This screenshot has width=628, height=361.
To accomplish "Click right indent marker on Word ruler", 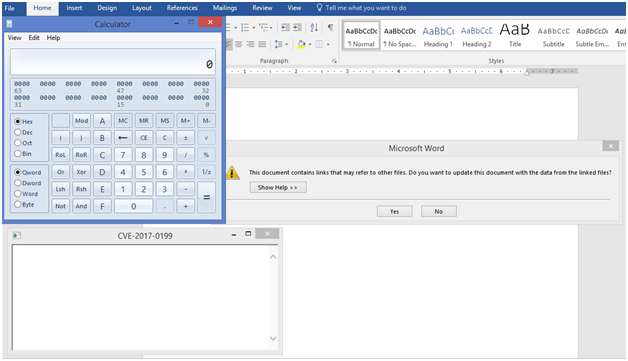I will [527, 73].
